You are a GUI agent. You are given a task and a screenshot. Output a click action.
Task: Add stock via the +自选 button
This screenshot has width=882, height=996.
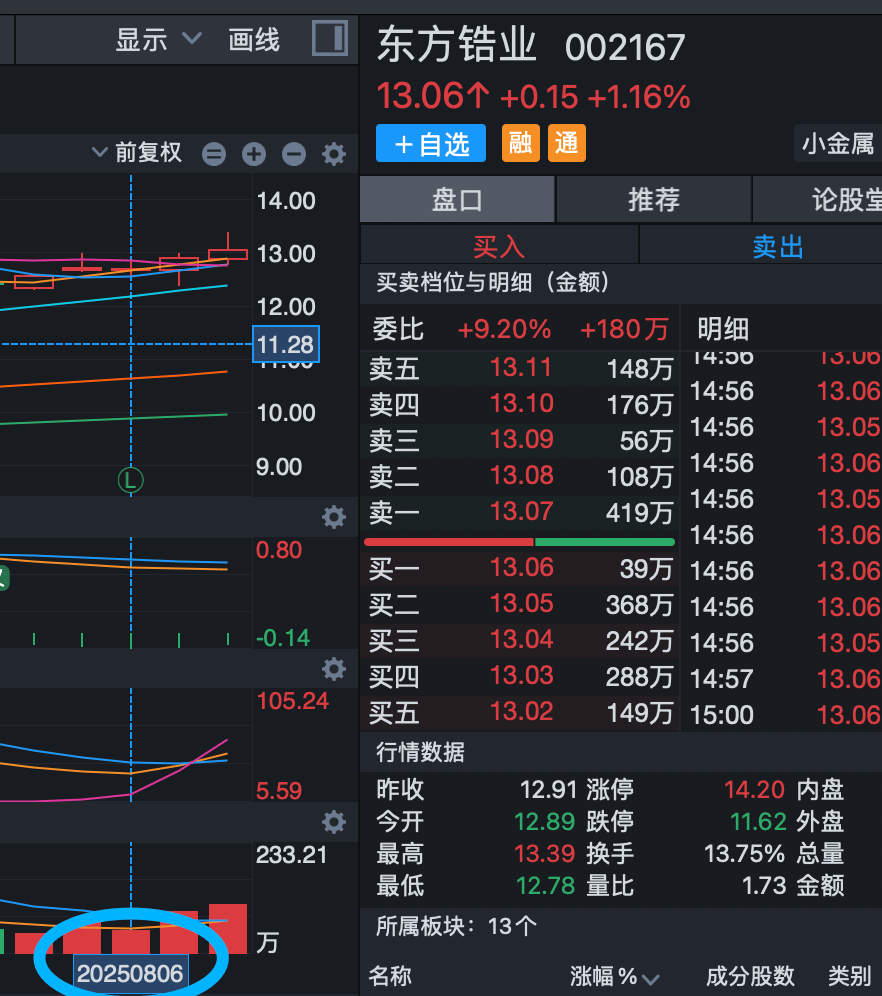[431, 144]
